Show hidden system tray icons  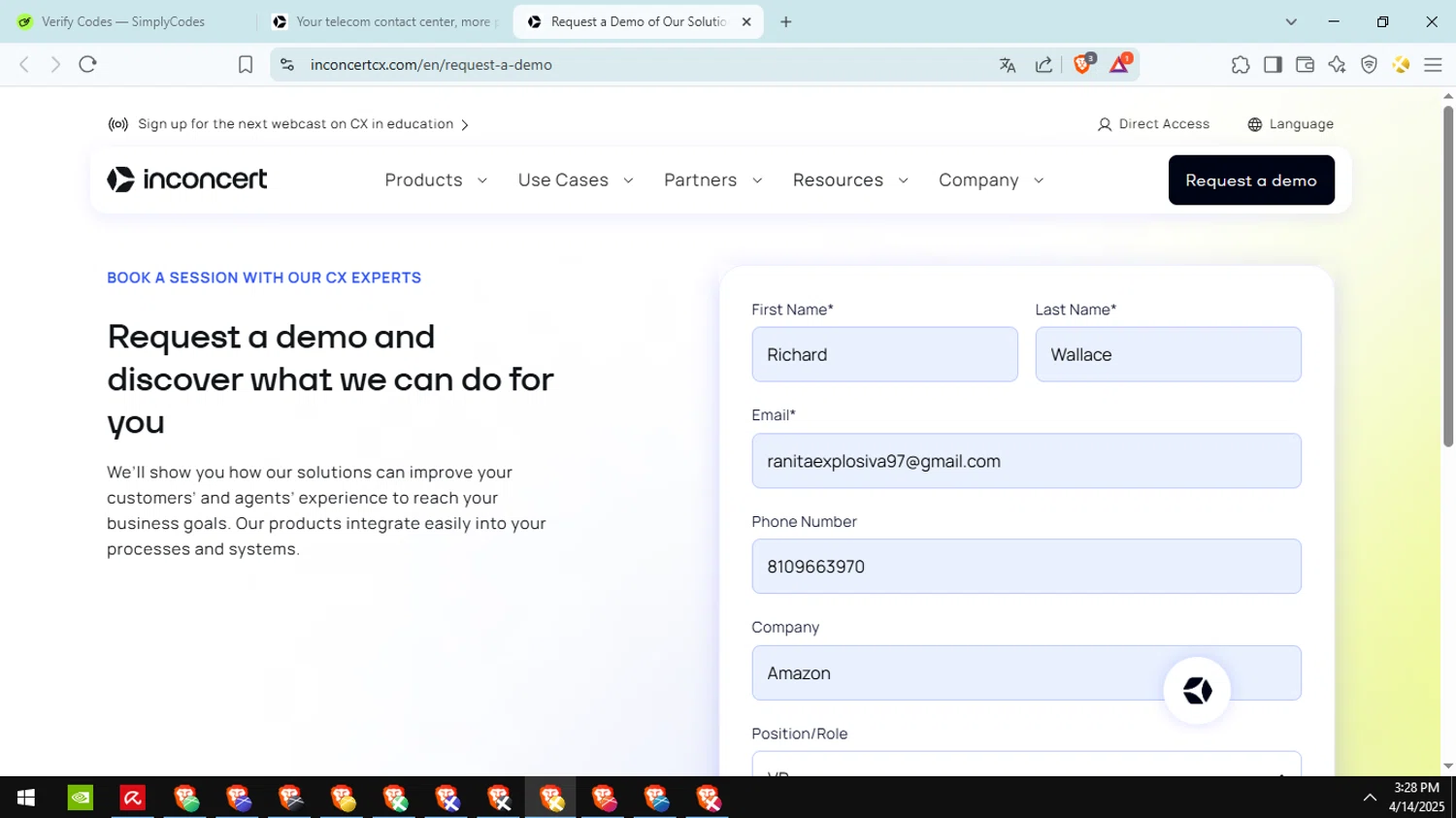1370,798
